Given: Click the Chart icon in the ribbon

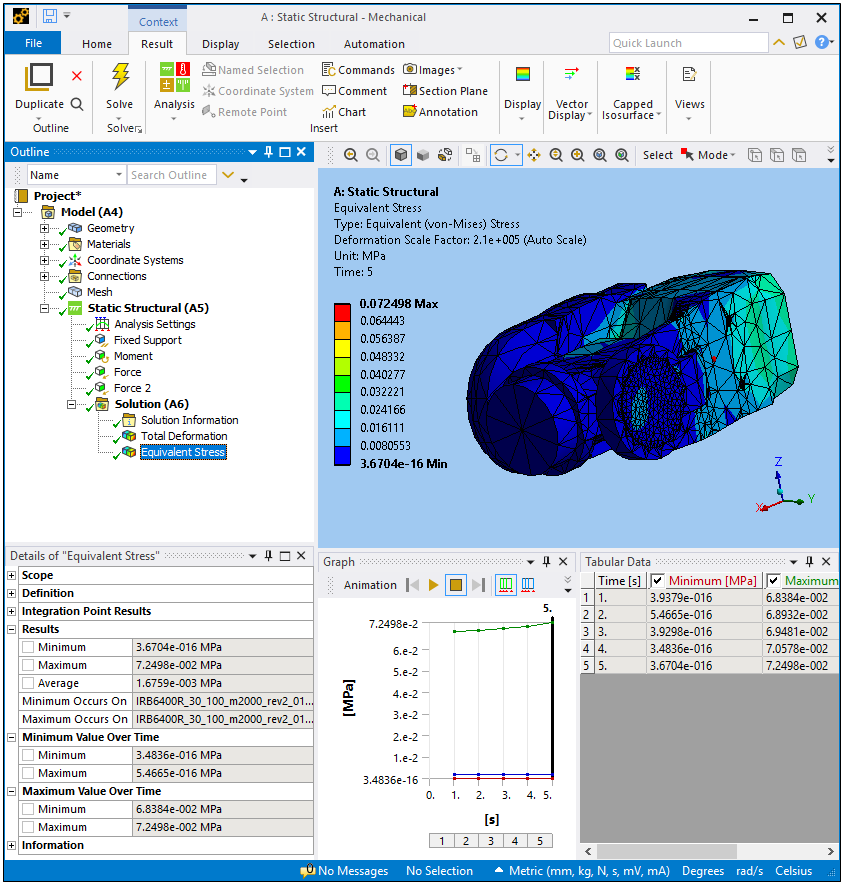Looking at the screenshot, I should click(343, 112).
